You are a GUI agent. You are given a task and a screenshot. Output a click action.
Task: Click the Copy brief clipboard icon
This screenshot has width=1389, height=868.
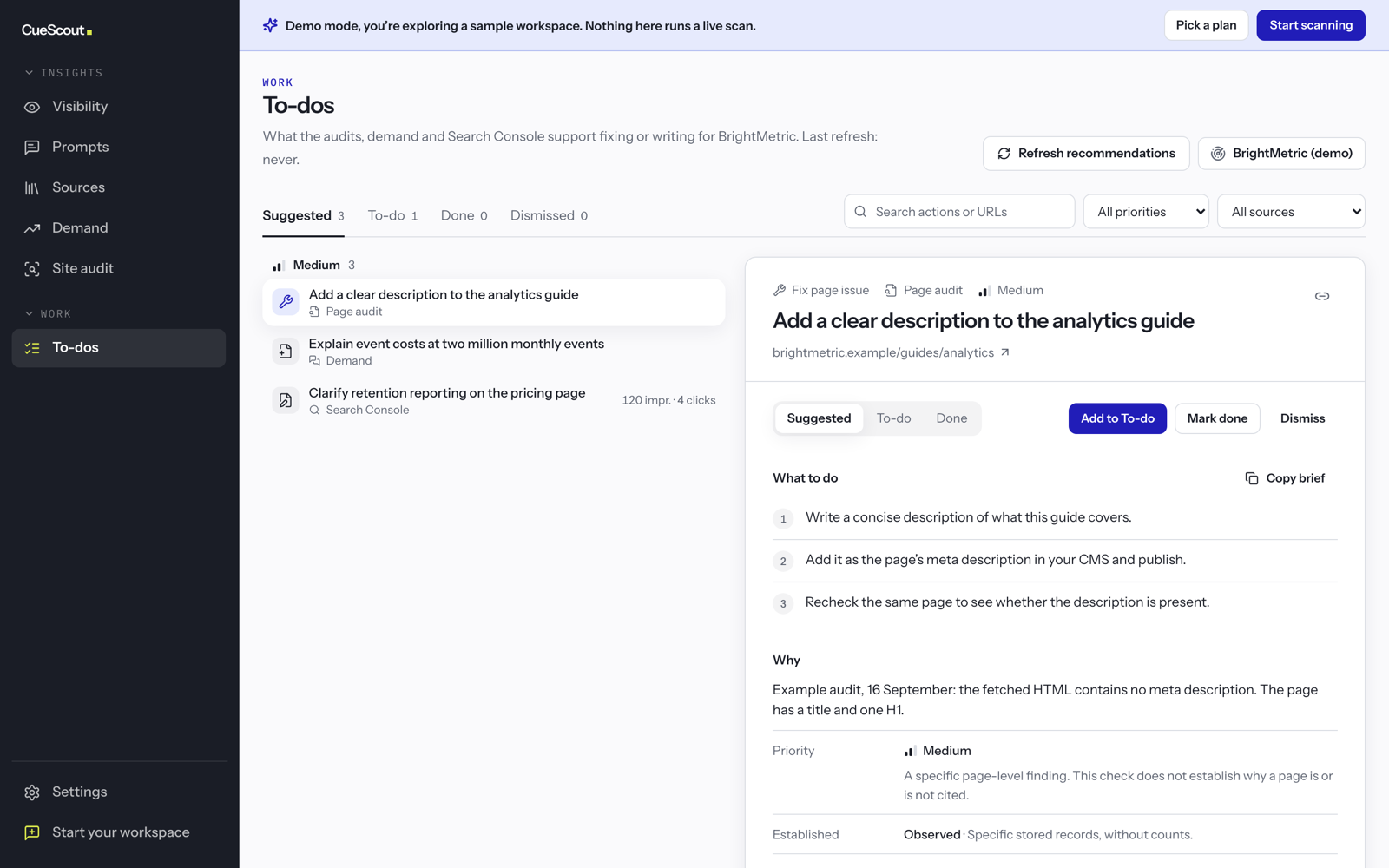pyautogui.click(x=1252, y=478)
